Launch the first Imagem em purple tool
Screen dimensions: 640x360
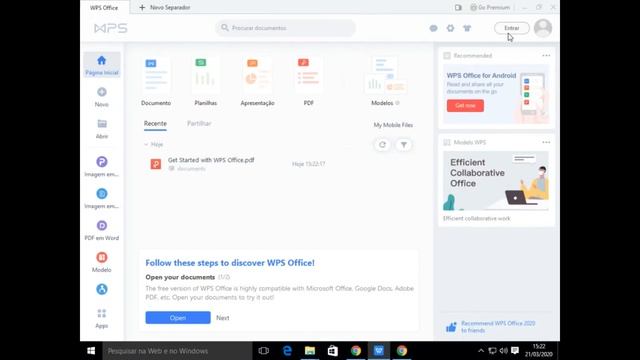102,162
